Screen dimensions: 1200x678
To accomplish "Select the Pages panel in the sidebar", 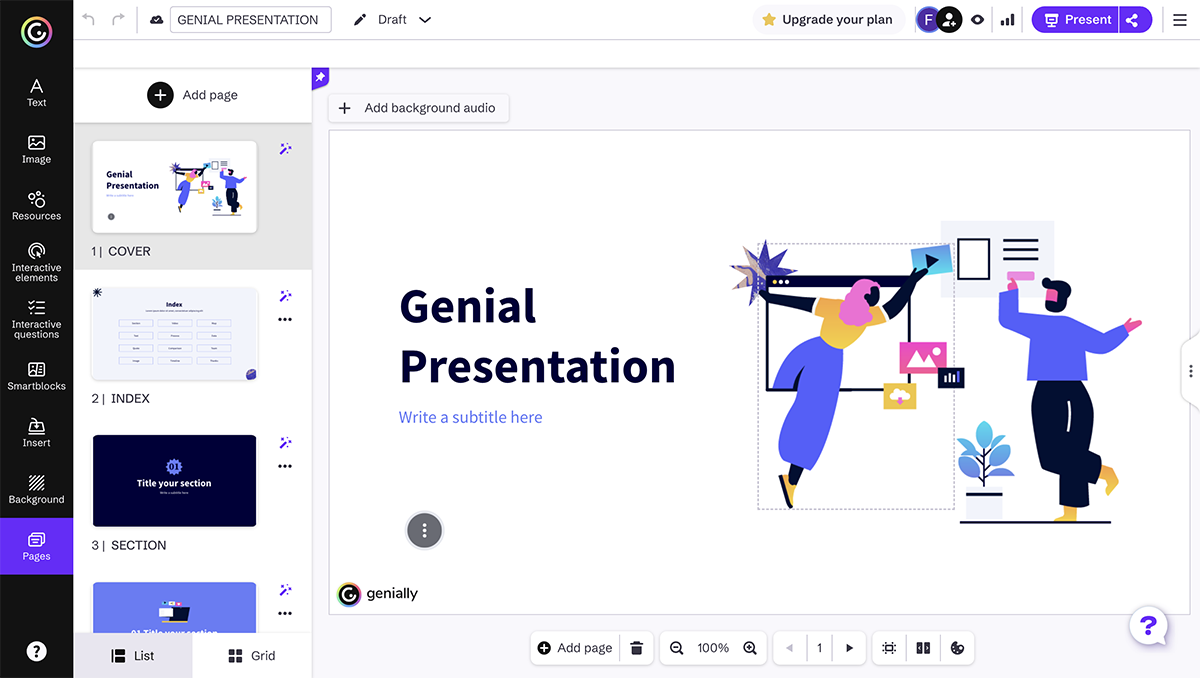I will click(x=36, y=546).
